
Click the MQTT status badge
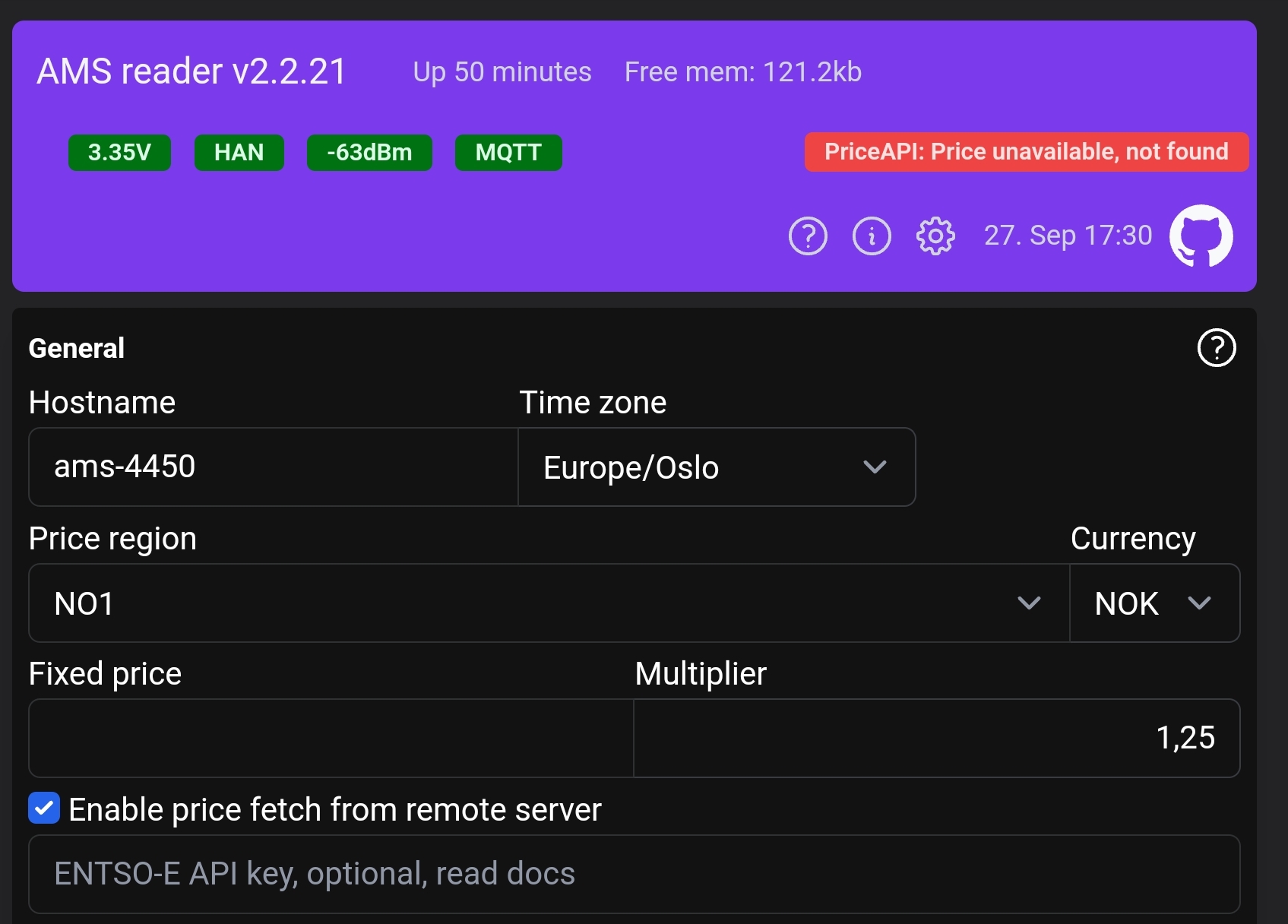tap(508, 152)
